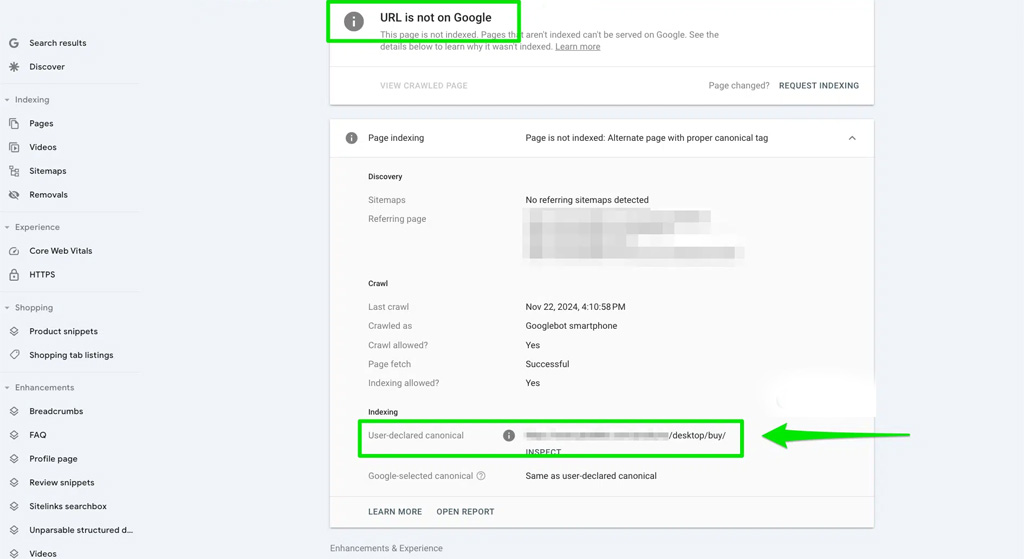Screen dimensions: 1024x559
Task: Open the Pages indexing report
Action: pyautogui.click(x=41, y=123)
